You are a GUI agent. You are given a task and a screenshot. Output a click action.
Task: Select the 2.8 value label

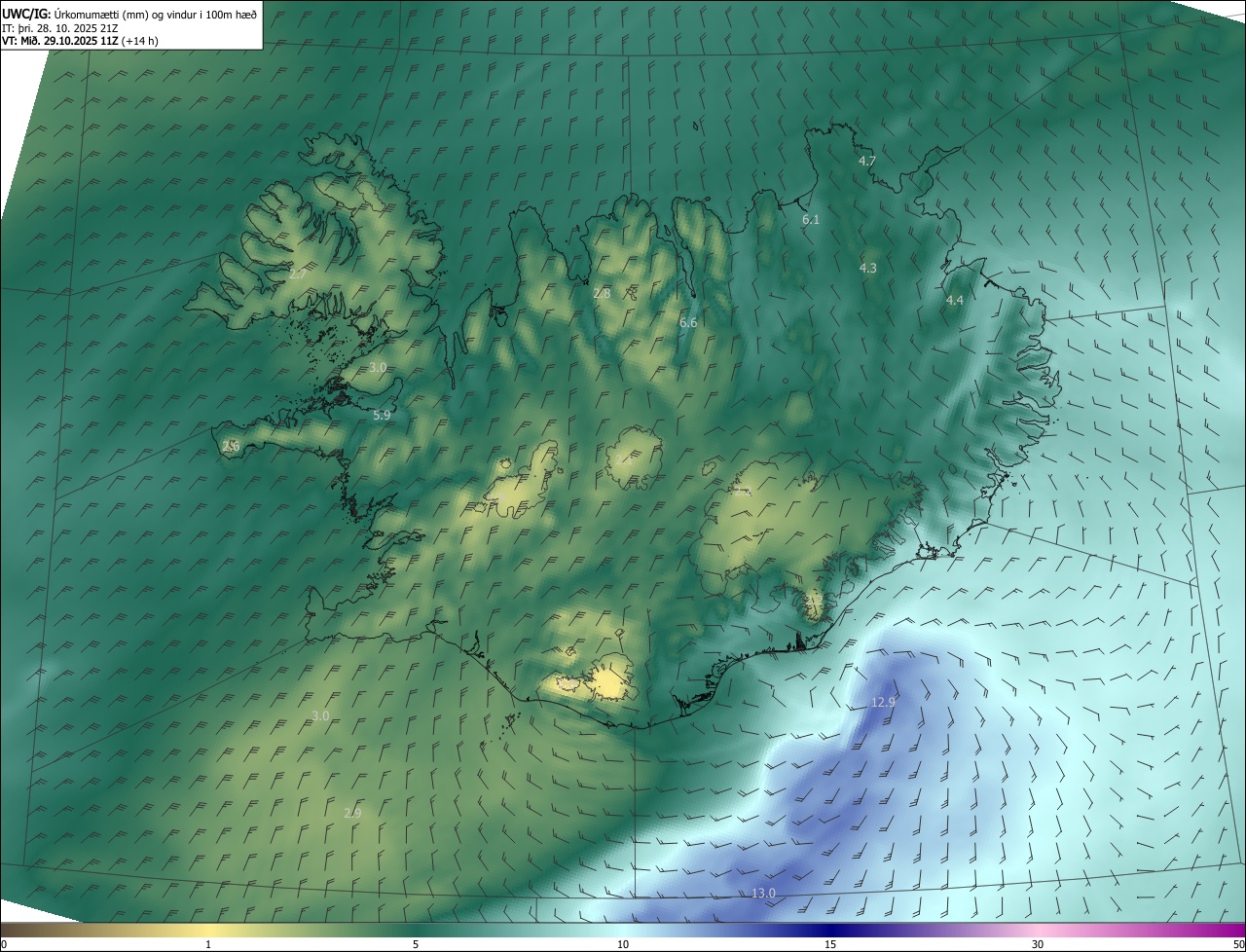[x=602, y=293]
